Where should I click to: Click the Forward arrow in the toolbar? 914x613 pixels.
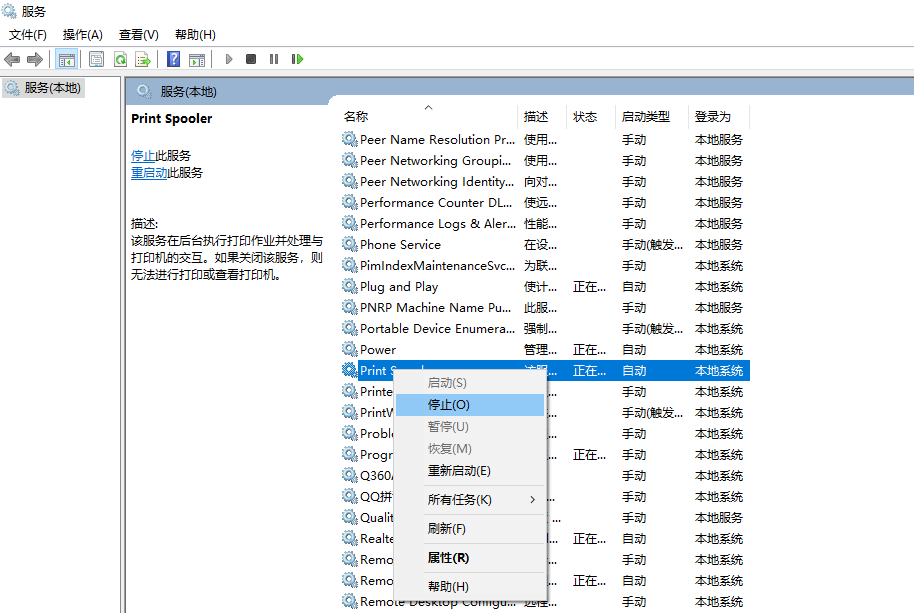(x=35, y=59)
